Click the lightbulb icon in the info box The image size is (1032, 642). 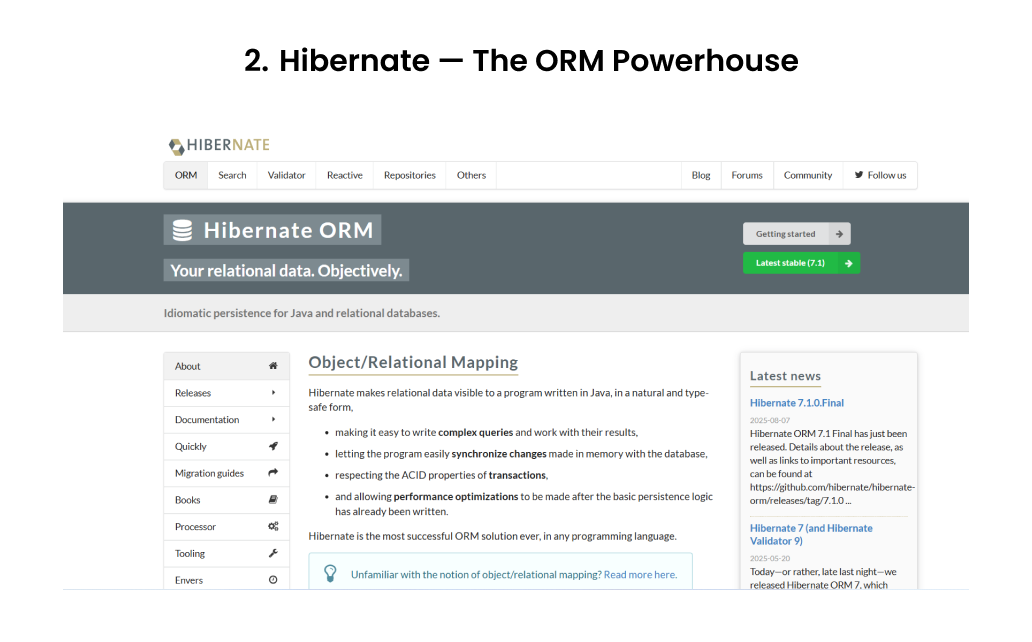[x=332, y=571]
